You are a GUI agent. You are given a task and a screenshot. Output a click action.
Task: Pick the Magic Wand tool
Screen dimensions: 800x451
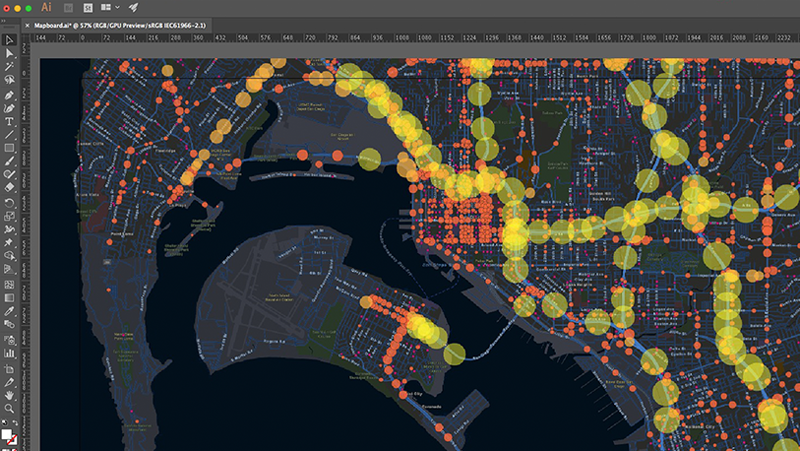pyautogui.click(x=9, y=65)
